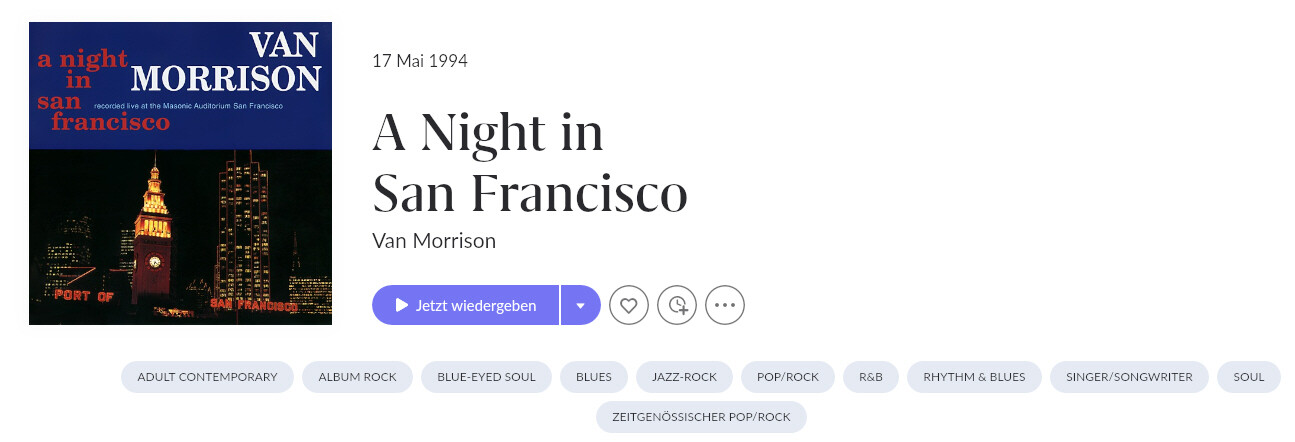Screen dimensions: 1295x442
Task: Click the R&B genre tag
Action: click(x=871, y=377)
